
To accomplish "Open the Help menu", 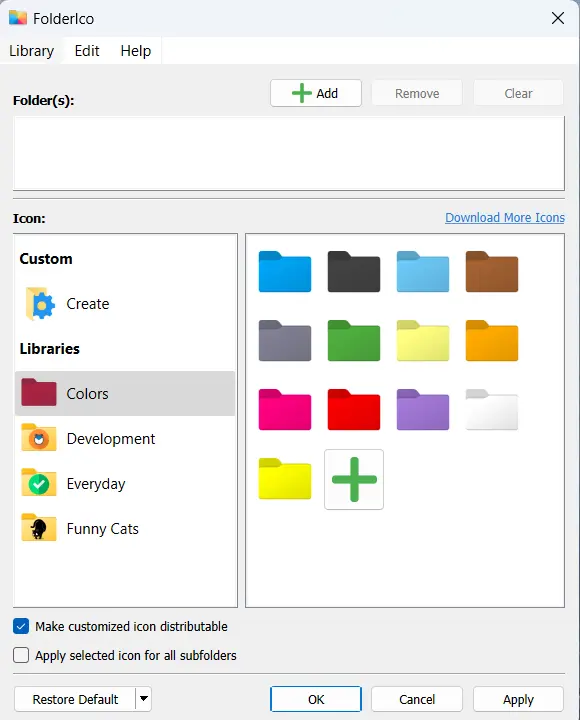I will pyautogui.click(x=135, y=51).
